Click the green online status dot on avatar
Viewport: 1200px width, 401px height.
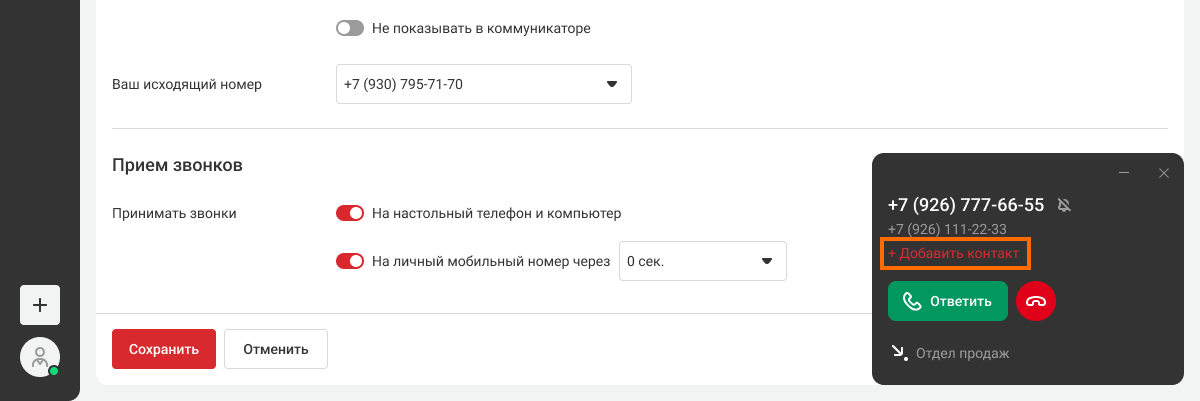click(54, 371)
